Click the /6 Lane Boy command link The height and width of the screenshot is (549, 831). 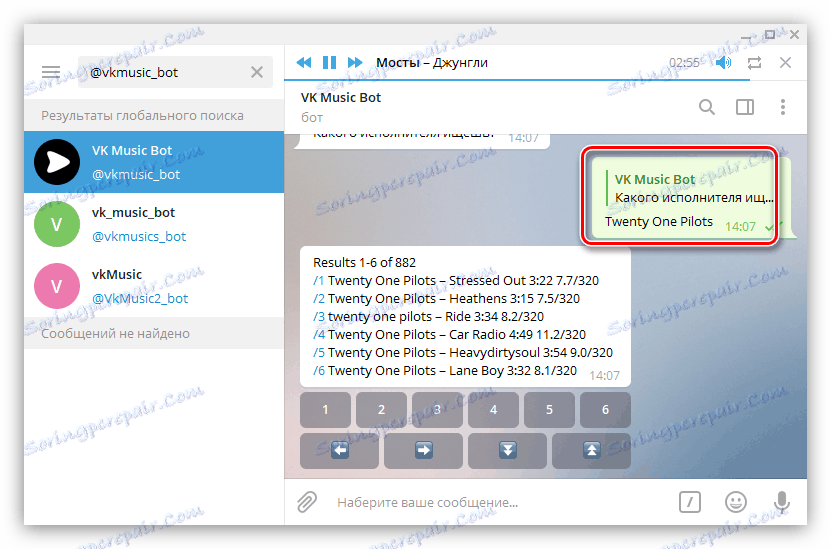319,370
